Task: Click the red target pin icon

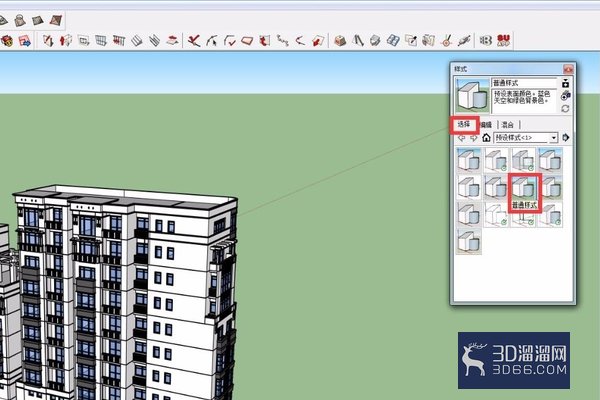Action: click(446, 40)
